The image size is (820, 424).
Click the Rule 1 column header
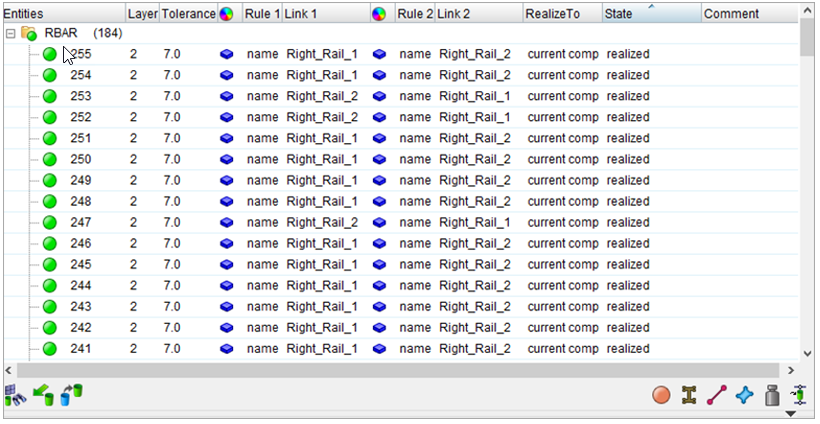pos(263,14)
